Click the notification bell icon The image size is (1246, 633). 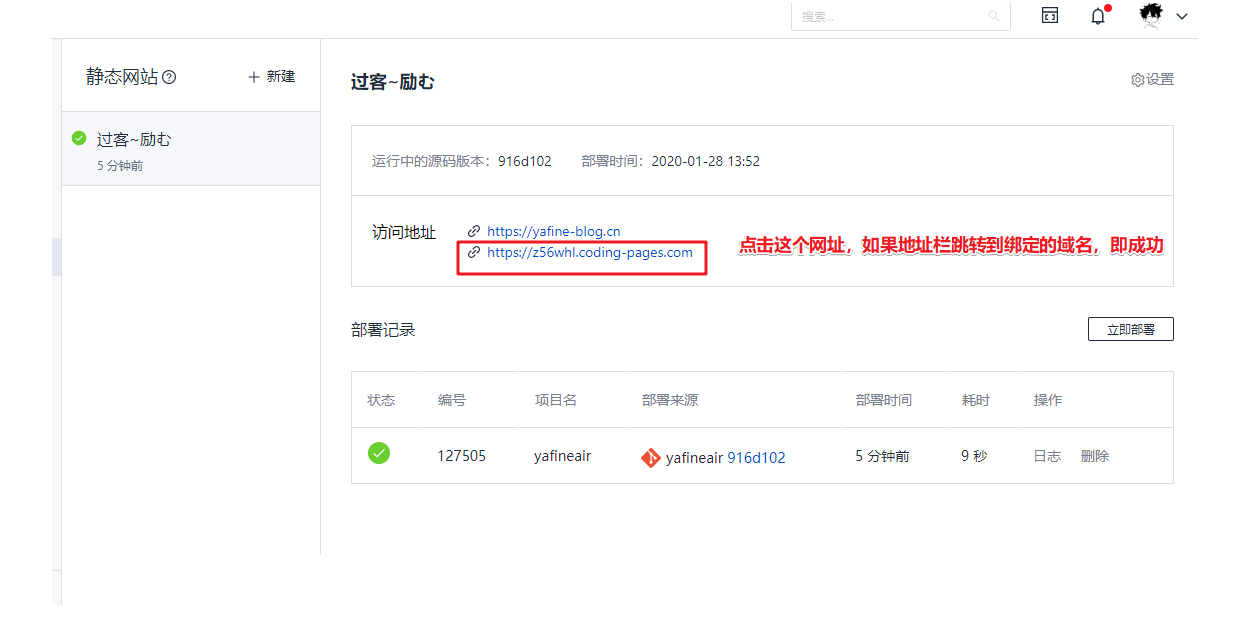pyautogui.click(x=1098, y=16)
